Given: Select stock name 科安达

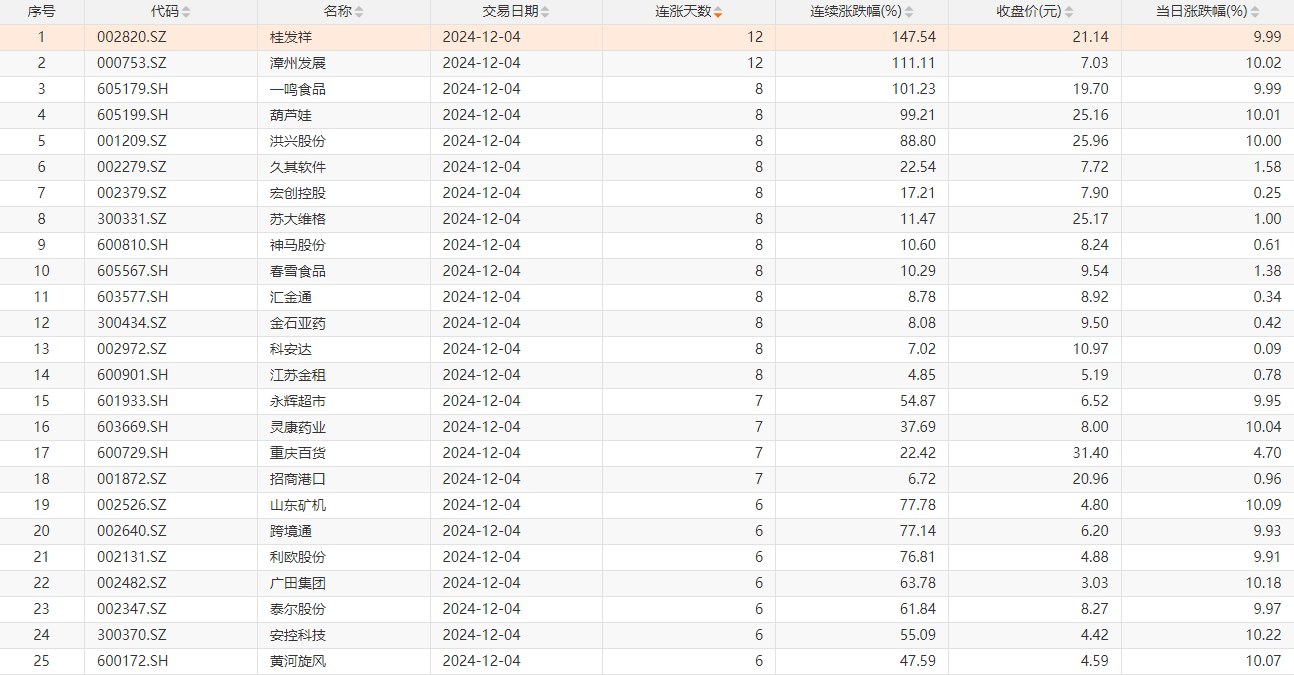Looking at the screenshot, I should [x=291, y=349].
